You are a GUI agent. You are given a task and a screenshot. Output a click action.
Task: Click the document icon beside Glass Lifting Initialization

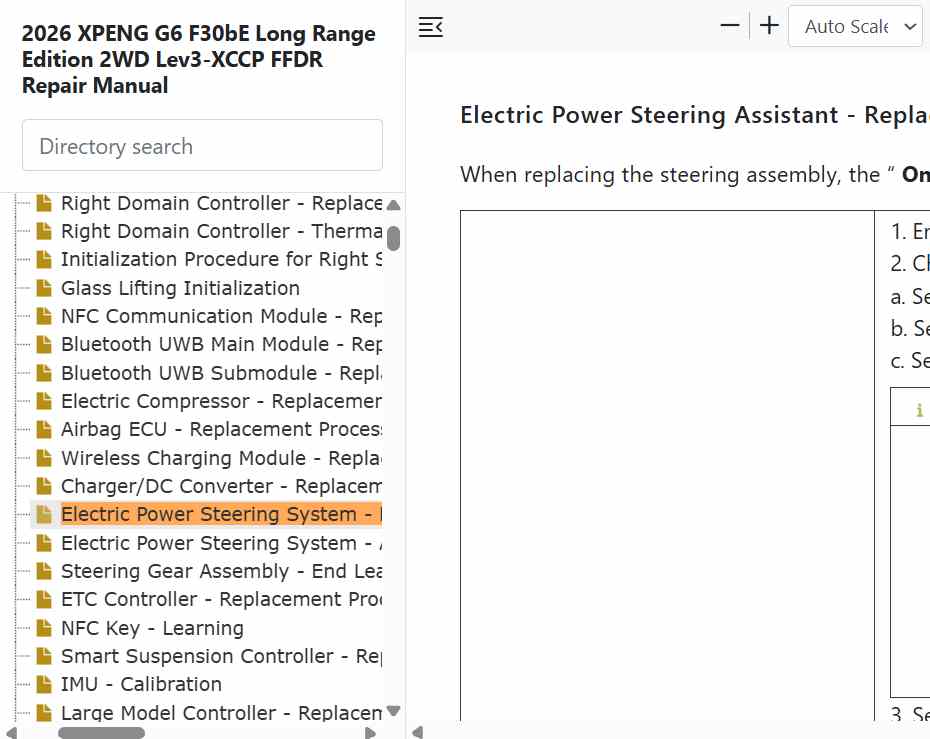[44, 288]
